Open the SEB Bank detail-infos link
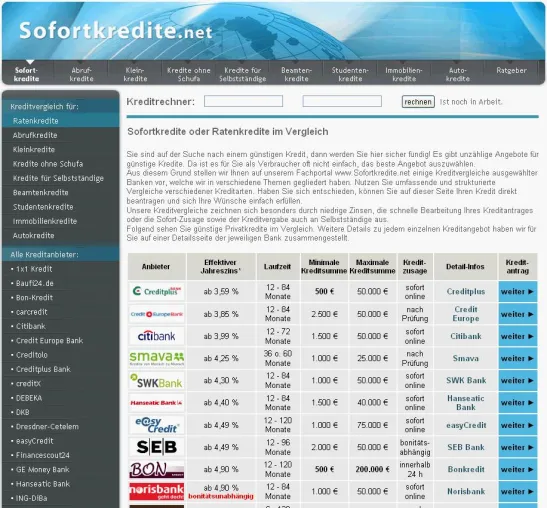Screen dimensions: 547x508 pyautogui.click(x=466, y=447)
